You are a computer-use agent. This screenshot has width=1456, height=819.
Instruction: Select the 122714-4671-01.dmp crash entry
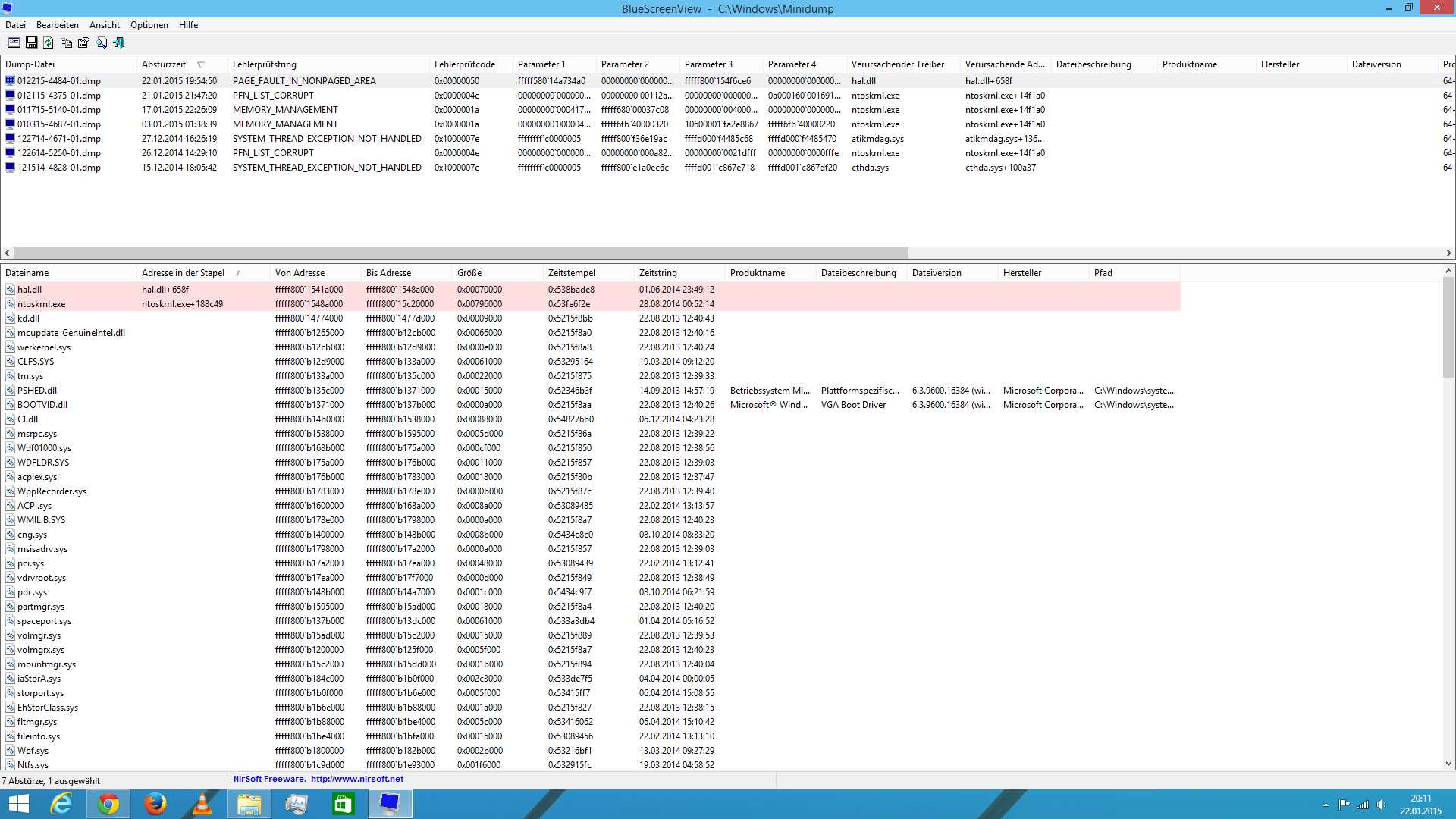(59, 139)
